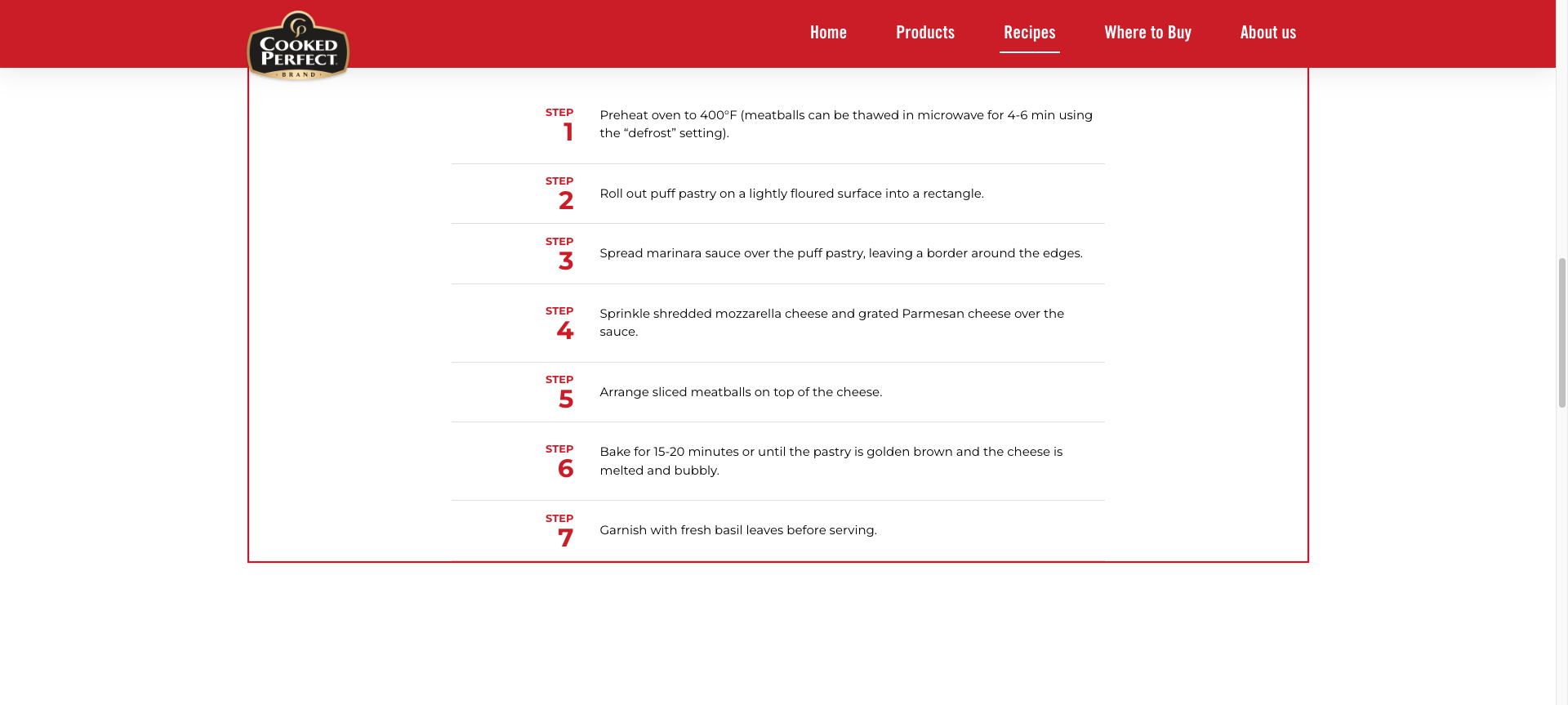The height and width of the screenshot is (705, 1568).
Task: Select the Recipes navigation tab
Action: tap(1029, 33)
